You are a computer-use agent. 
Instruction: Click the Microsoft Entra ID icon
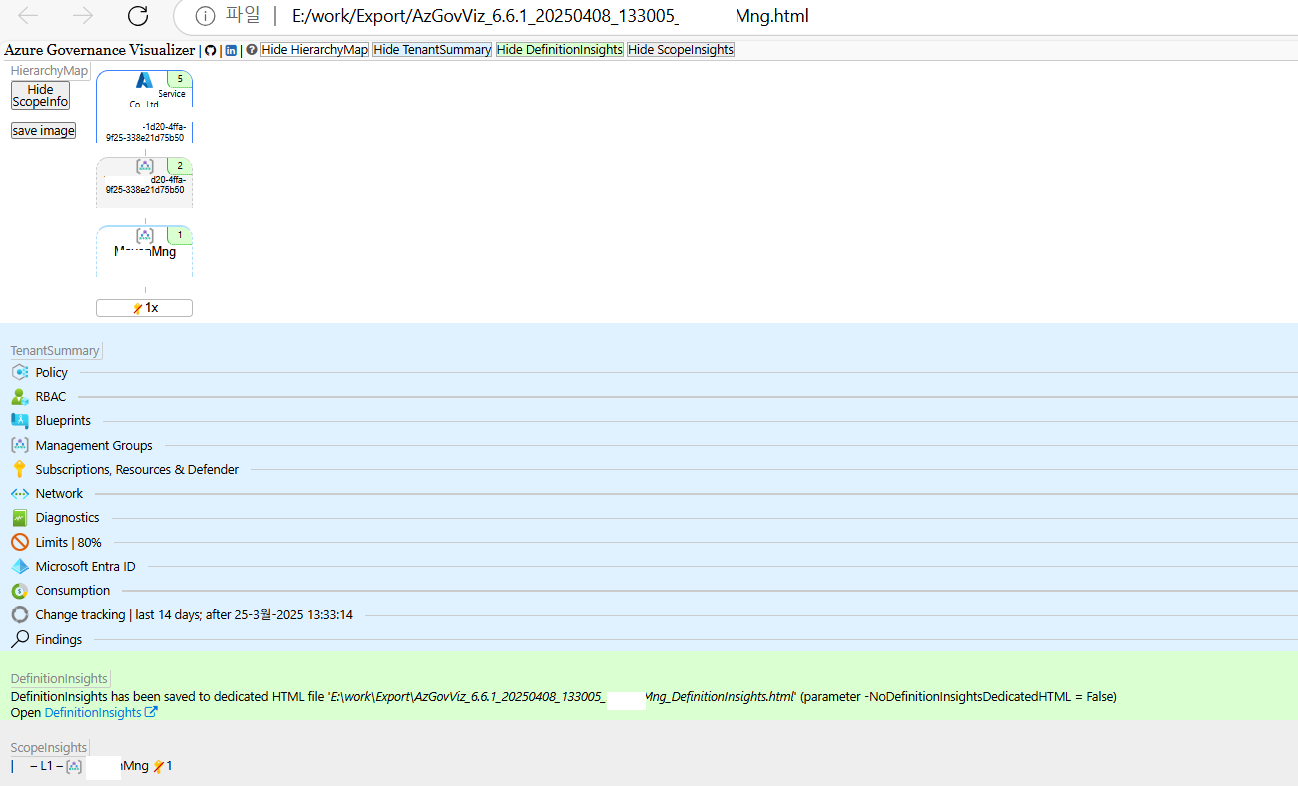point(20,566)
